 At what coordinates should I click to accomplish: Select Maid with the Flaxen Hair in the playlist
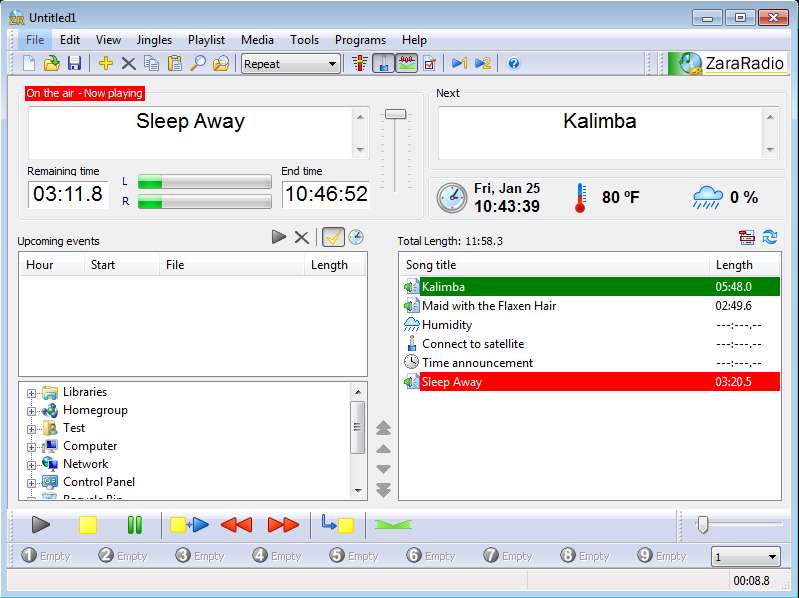click(591, 306)
